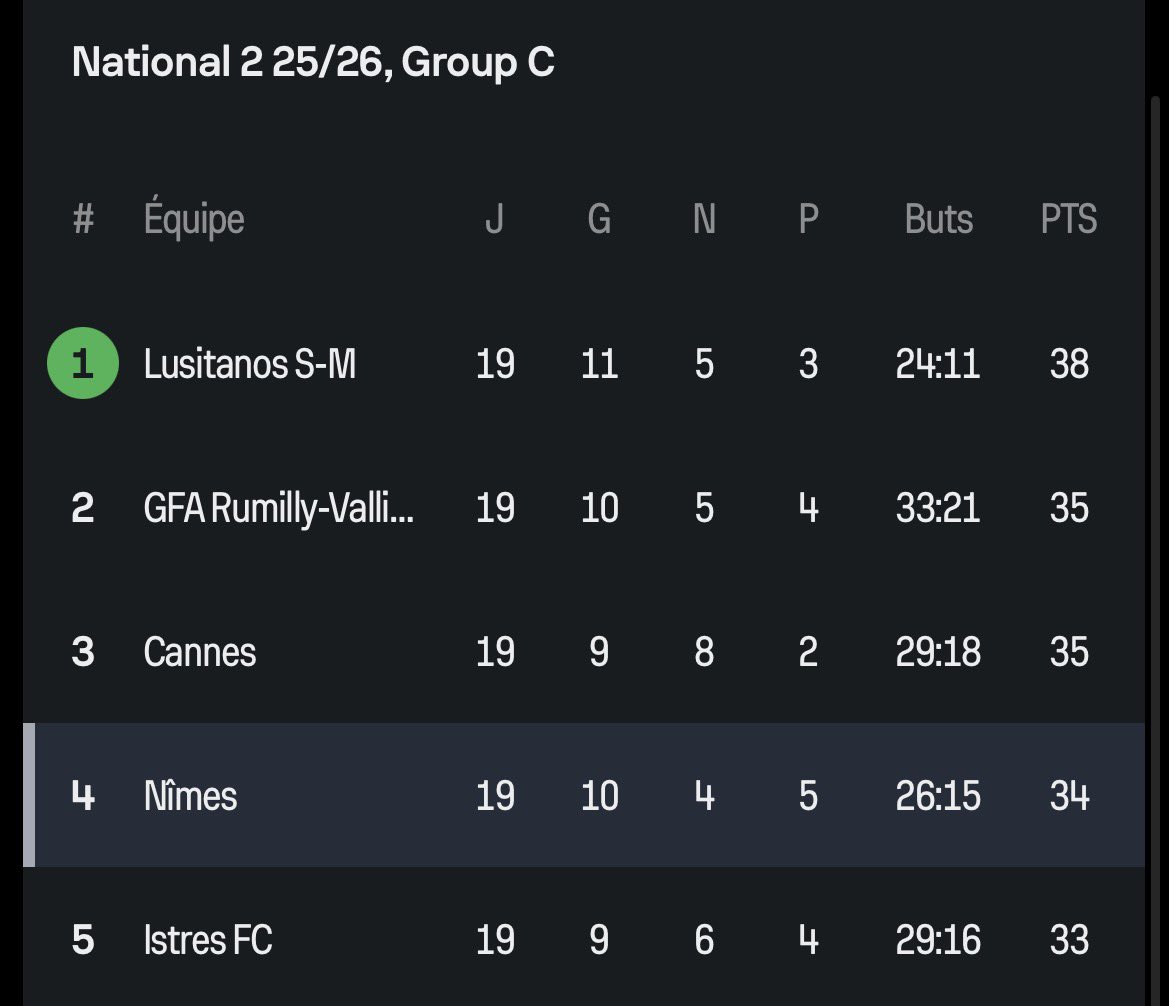The height and width of the screenshot is (1006, 1169).
Task: Click rank number 3 beside Cannes
Action: point(83,652)
